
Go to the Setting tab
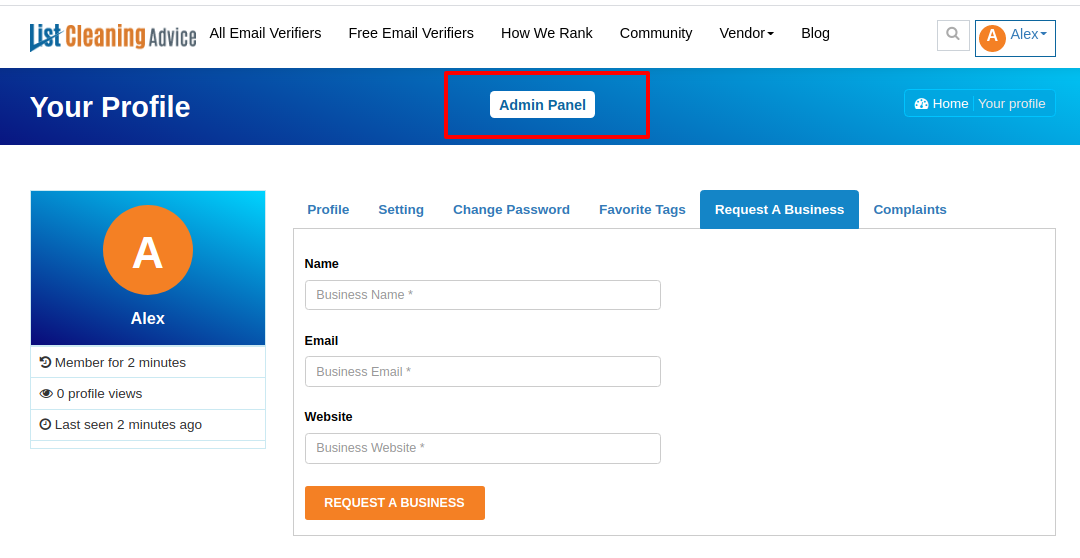pyautogui.click(x=401, y=209)
